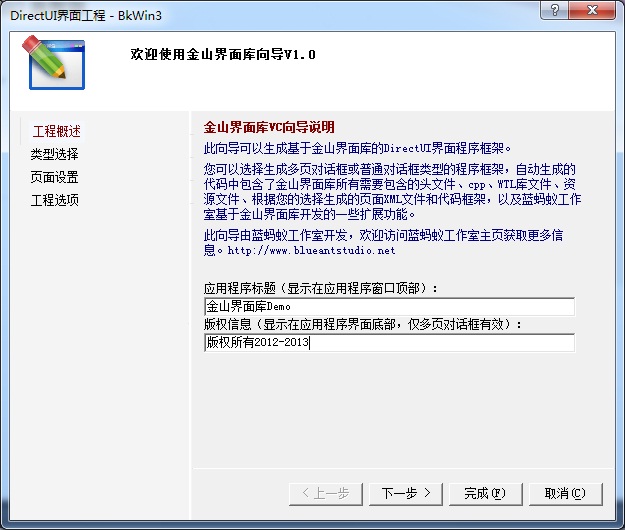Click the label 应用程序标题
This screenshot has height=530, width=625.
pos(240,288)
